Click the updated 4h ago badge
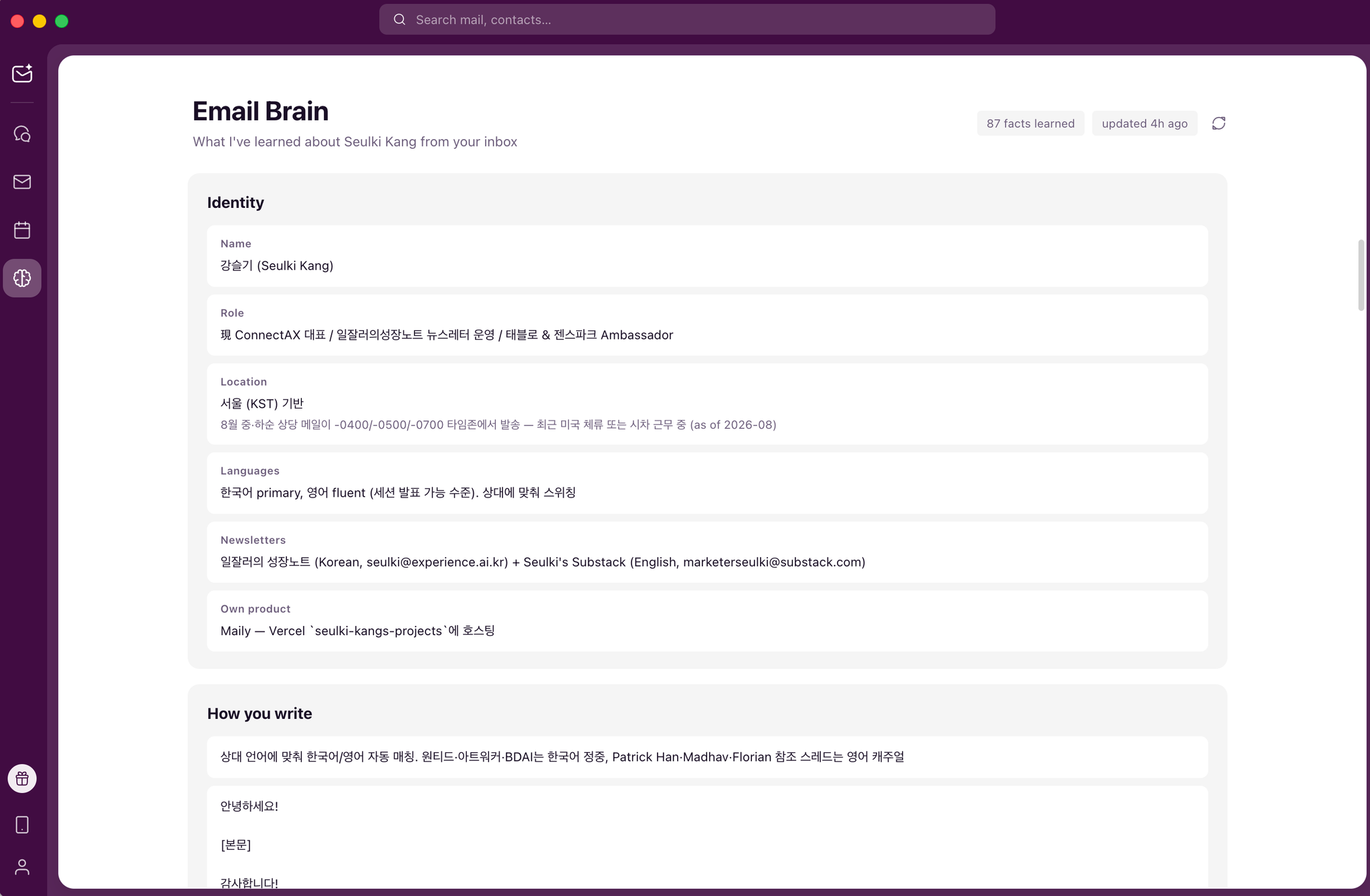Screen dimensions: 1370x896 [x=1145, y=123]
